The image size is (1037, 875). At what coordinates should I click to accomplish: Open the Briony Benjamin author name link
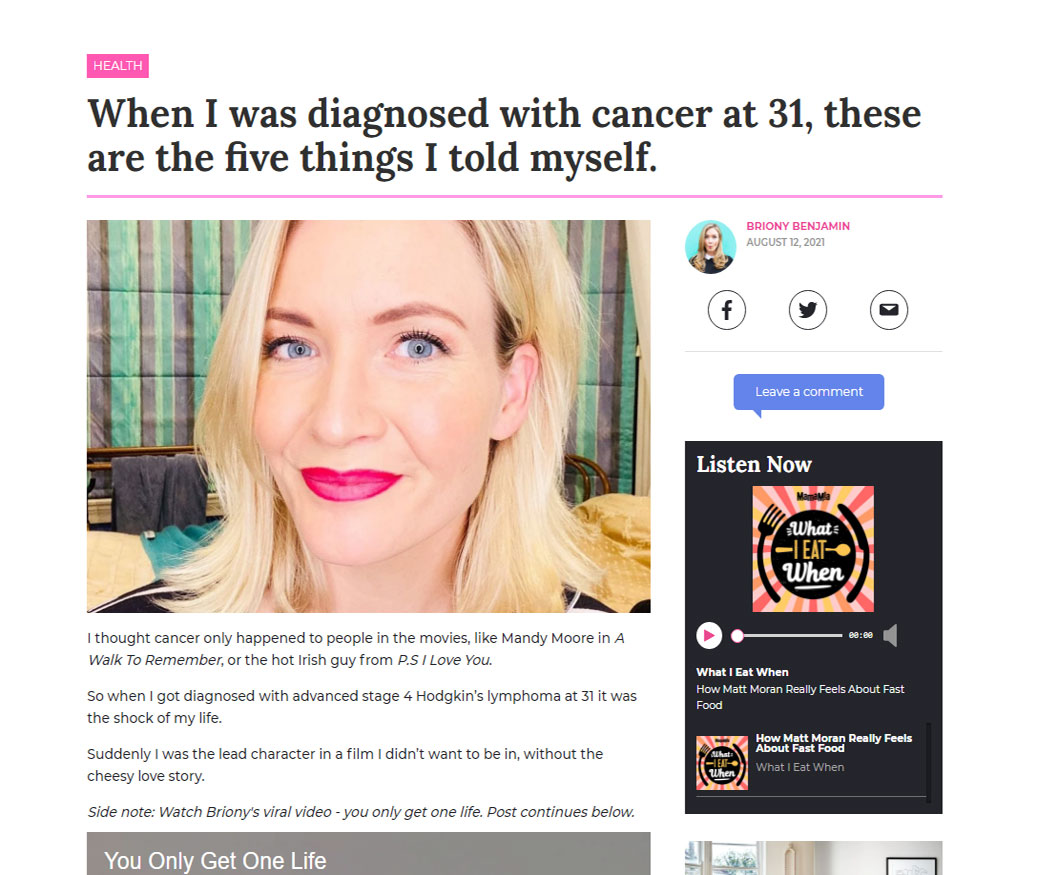(x=798, y=226)
